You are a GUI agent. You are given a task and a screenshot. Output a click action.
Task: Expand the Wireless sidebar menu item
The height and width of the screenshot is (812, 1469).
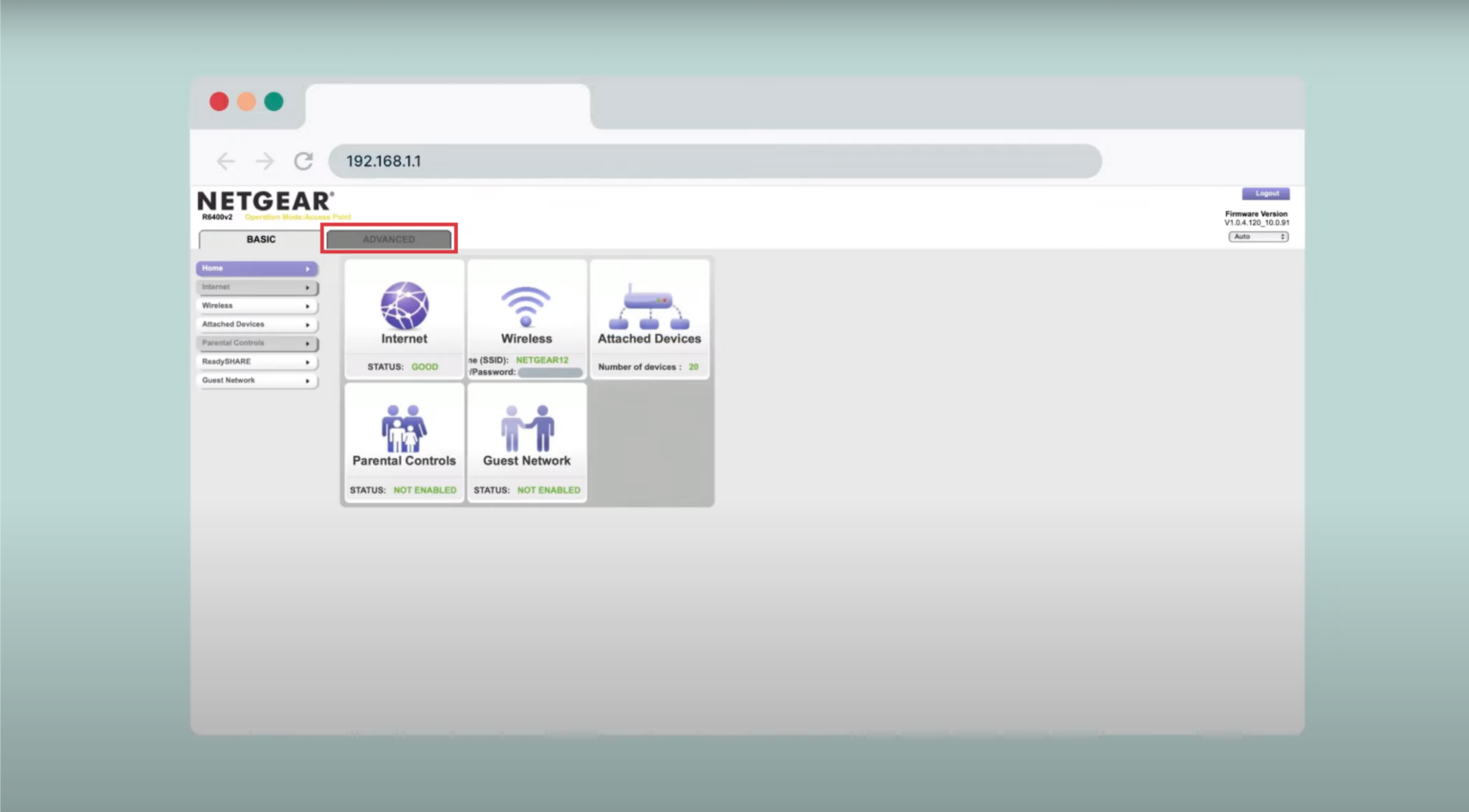point(256,306)
